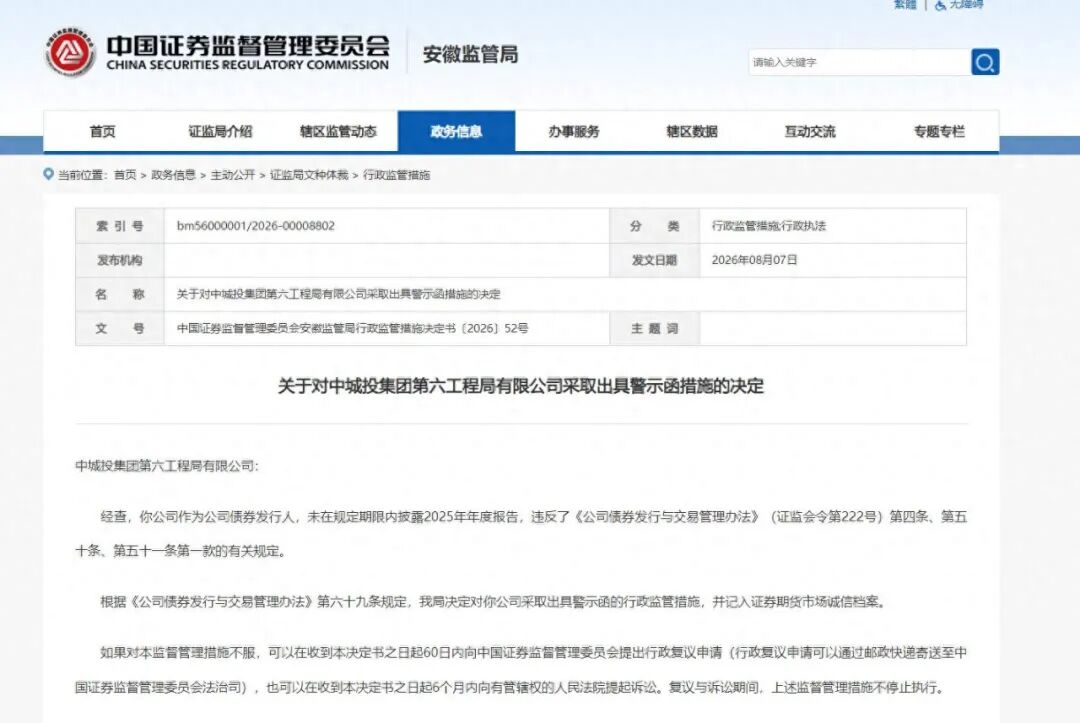Image resolution: width=1080 pixels, height=723 pixels.
Task: Click the 索引号 label cell
Action: coord(120,226)
